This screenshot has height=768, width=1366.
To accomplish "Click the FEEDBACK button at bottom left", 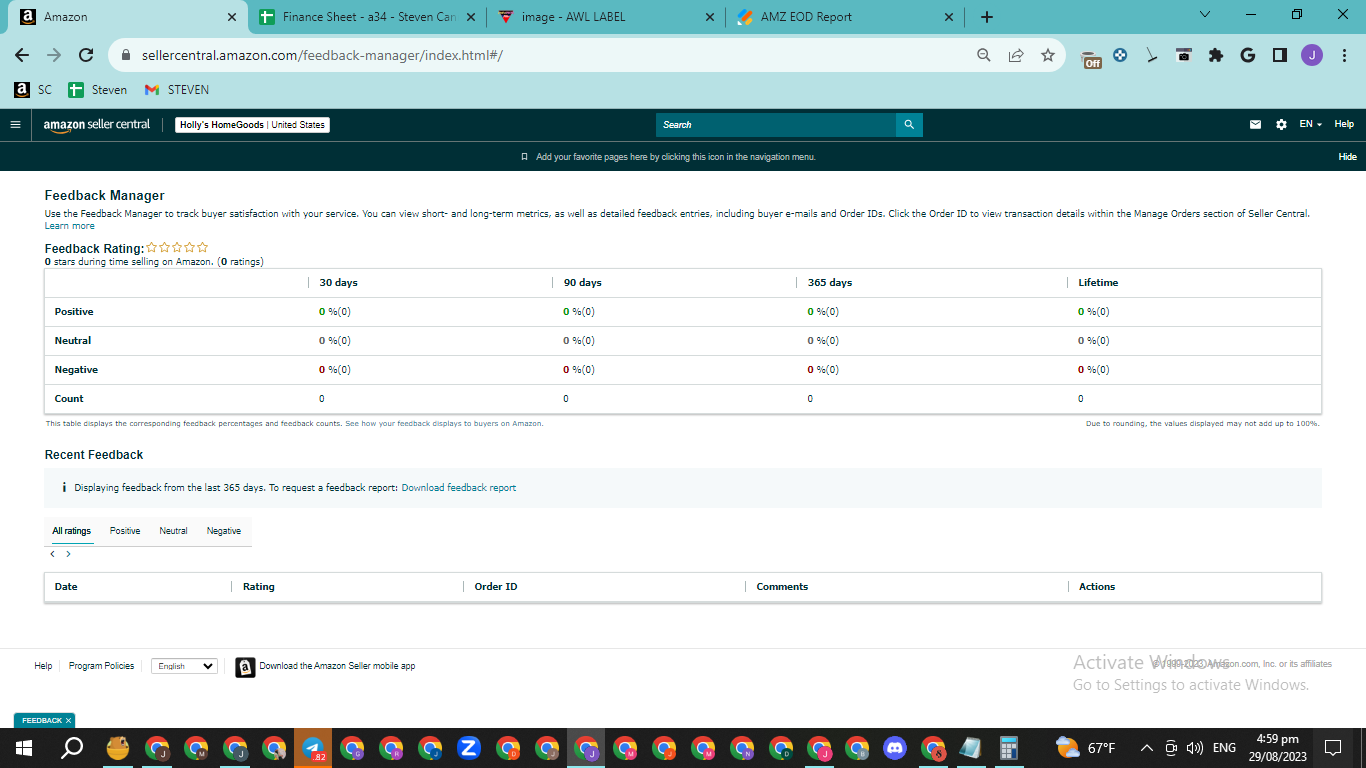I will point(42,720).
